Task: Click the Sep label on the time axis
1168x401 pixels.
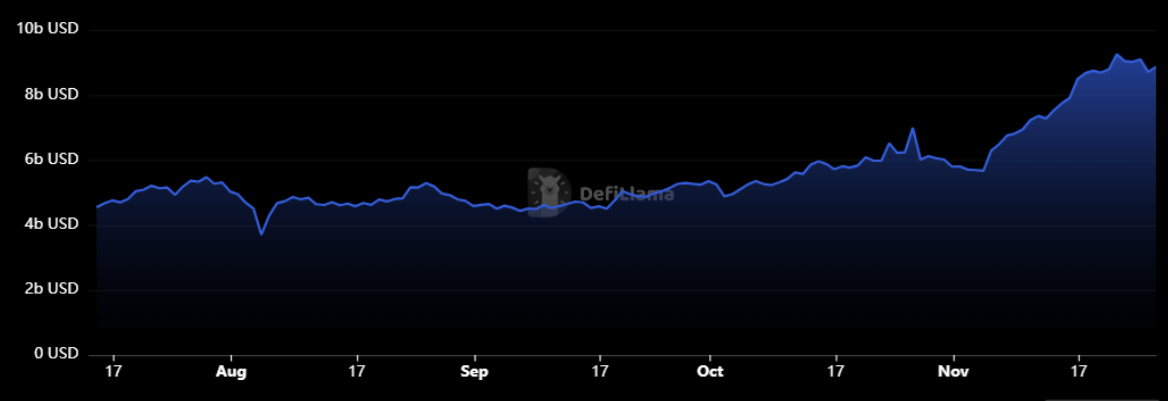Action: [x=474, y=372]
